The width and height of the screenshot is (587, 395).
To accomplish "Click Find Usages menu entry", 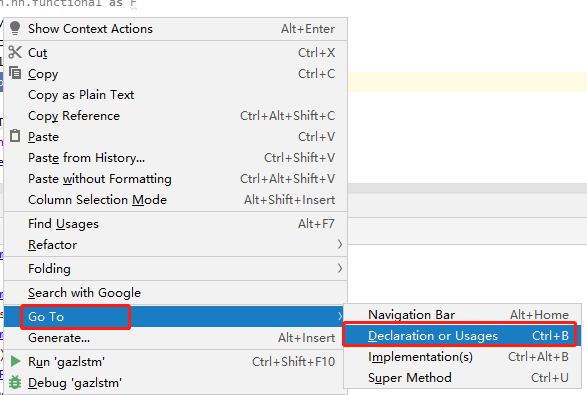I will (x=176, y=224).
